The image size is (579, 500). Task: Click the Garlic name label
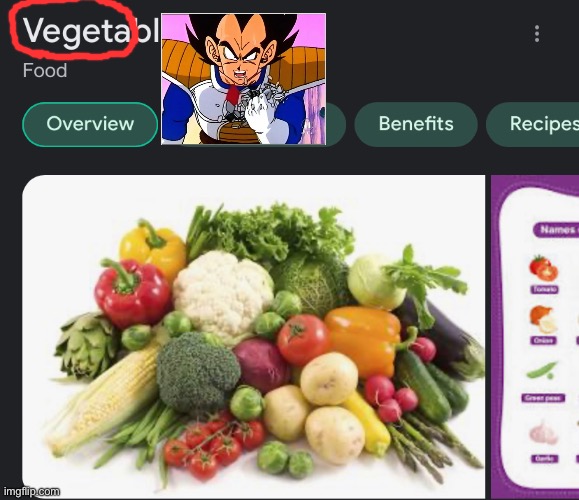pos(544,459)
